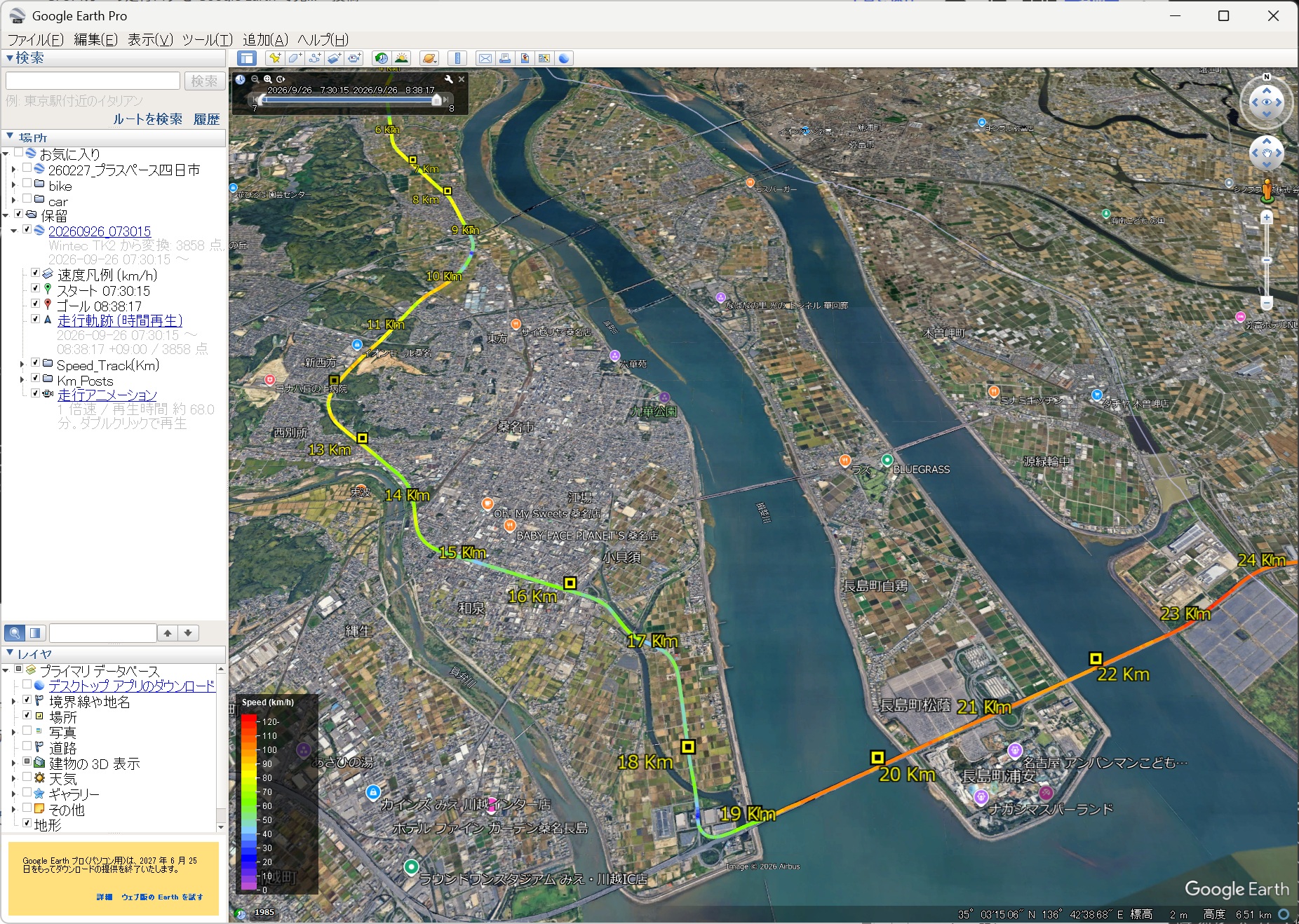1299x924 pixels.
Task: Click the Add Image Overlay icon
Action: point(334,58)
